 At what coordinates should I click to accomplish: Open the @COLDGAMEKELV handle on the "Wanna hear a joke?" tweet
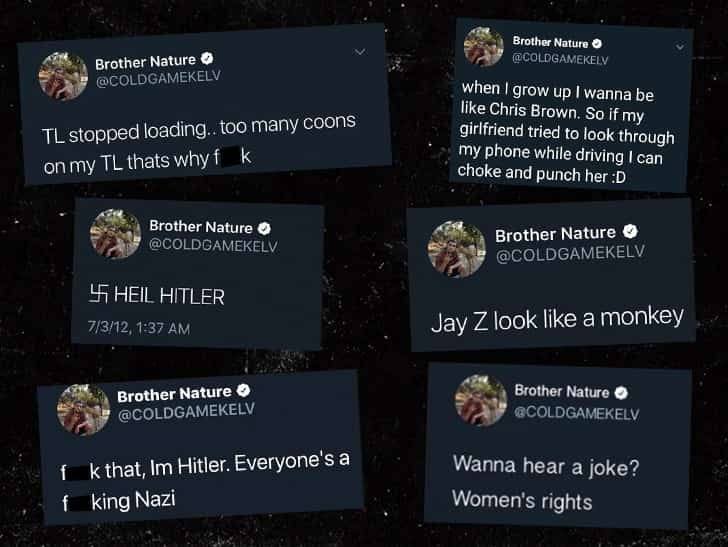click(x=577, y=412)
